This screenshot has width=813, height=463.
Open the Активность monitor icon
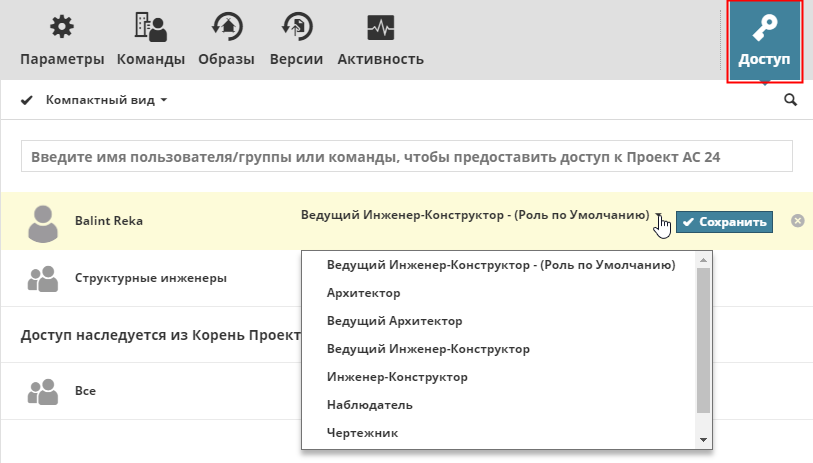pyautogui.click(x=380, y=28)
